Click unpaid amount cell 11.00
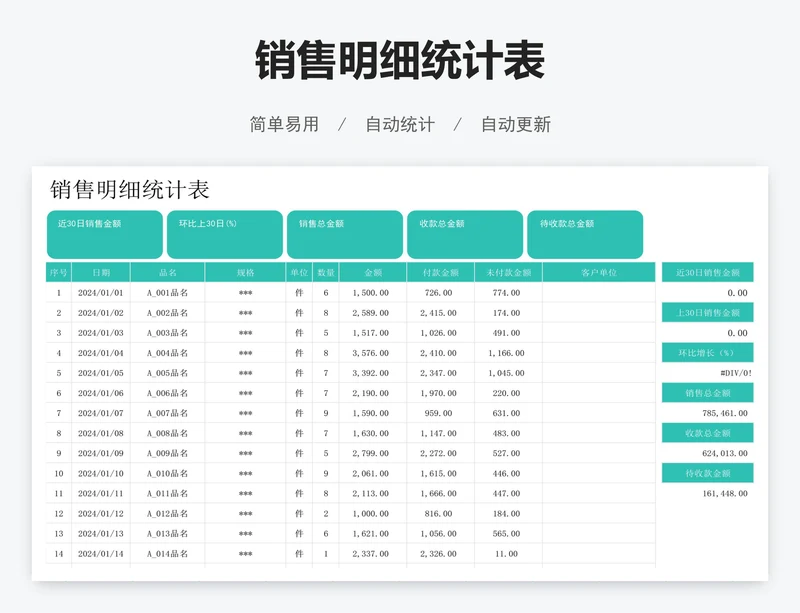The height and width of the screenshot is (613, 800). [x=507, y=554]
